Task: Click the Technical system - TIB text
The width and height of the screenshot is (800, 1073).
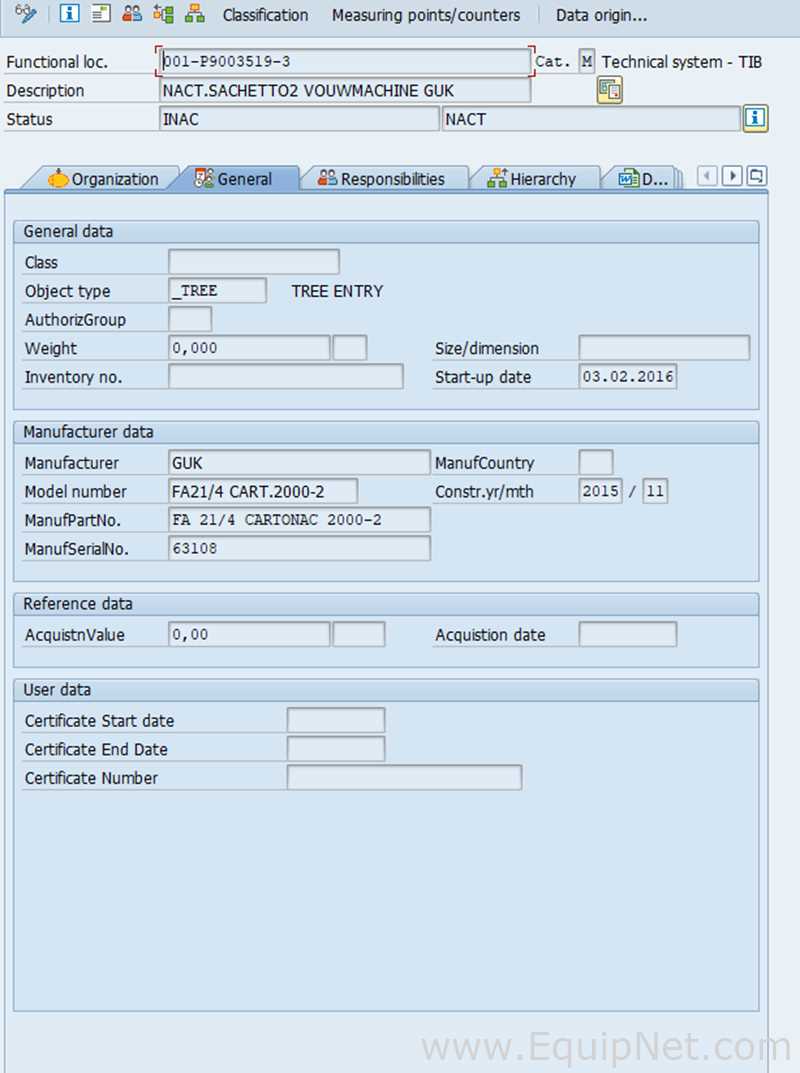Action: [682, 62]
